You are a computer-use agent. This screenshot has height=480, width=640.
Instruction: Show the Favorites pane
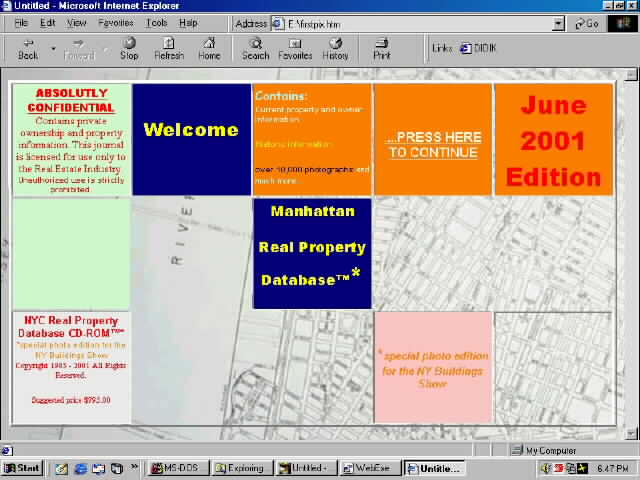[295, 48]
